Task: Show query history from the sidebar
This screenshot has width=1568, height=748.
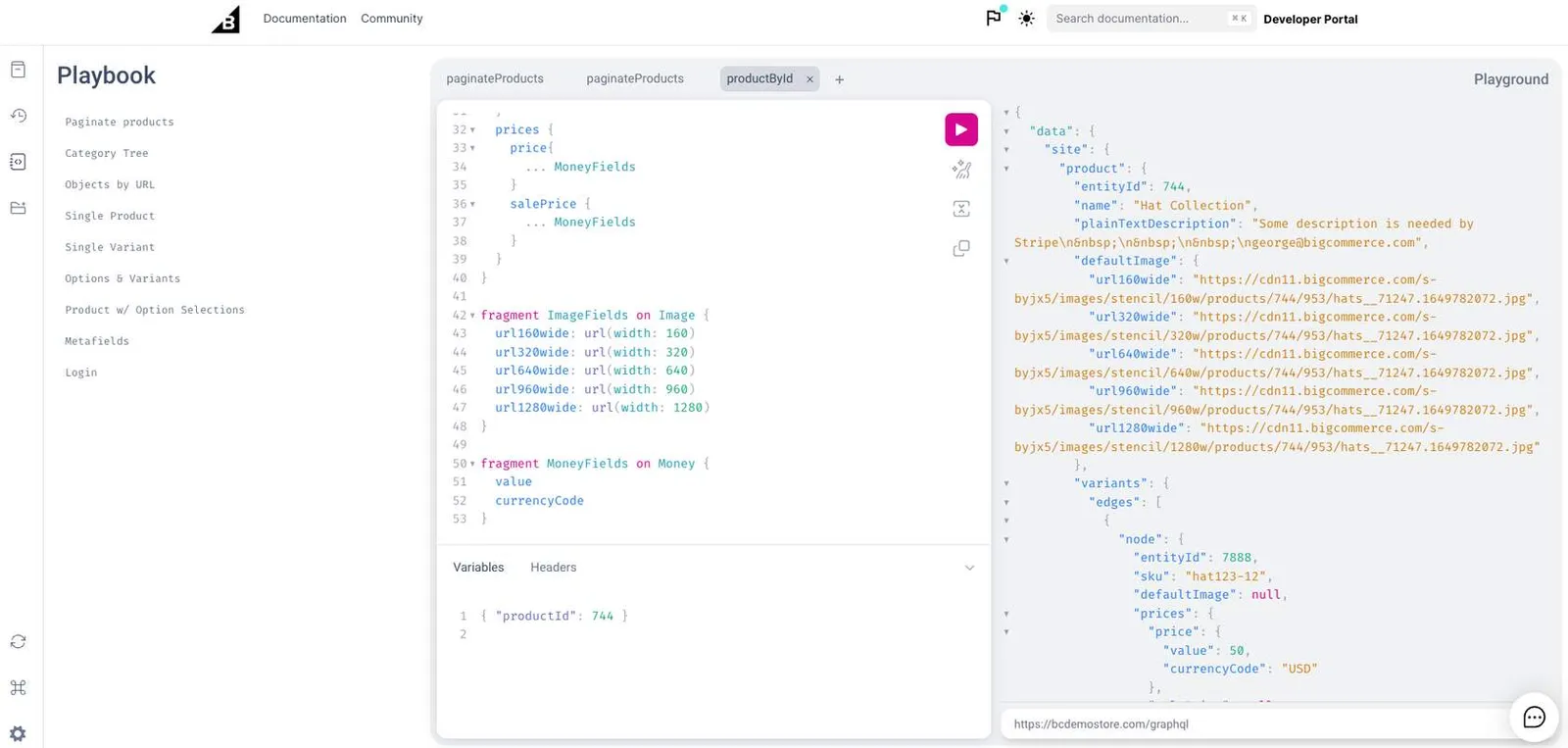Action: pos(18,116)
